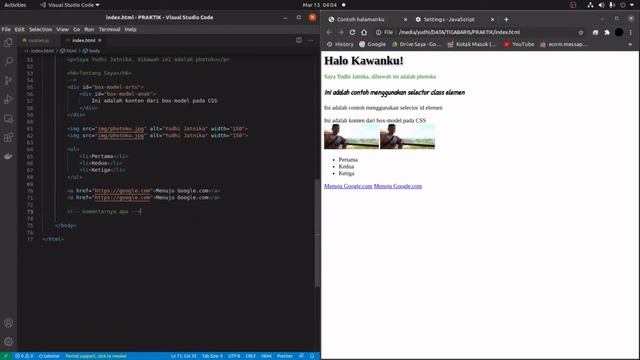The height and width of the screenshot is (360, 640).
Task: Open the Terminal menu in VS Code
Action: [x=109, y=29]
